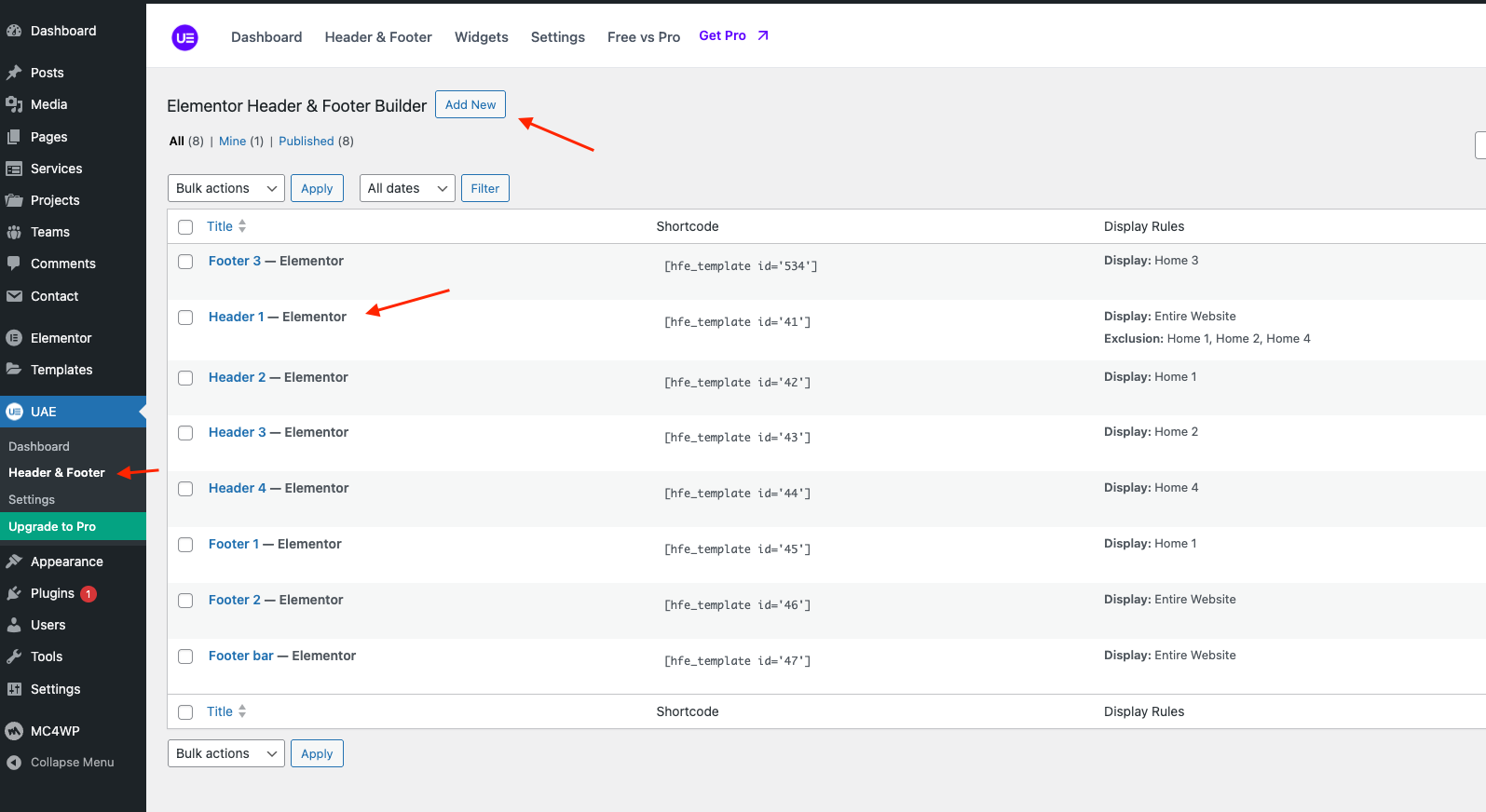This screenshot has height=812, width=1486.
Task: Click the Appearance paintbrush icon
Action: [14, 562]
